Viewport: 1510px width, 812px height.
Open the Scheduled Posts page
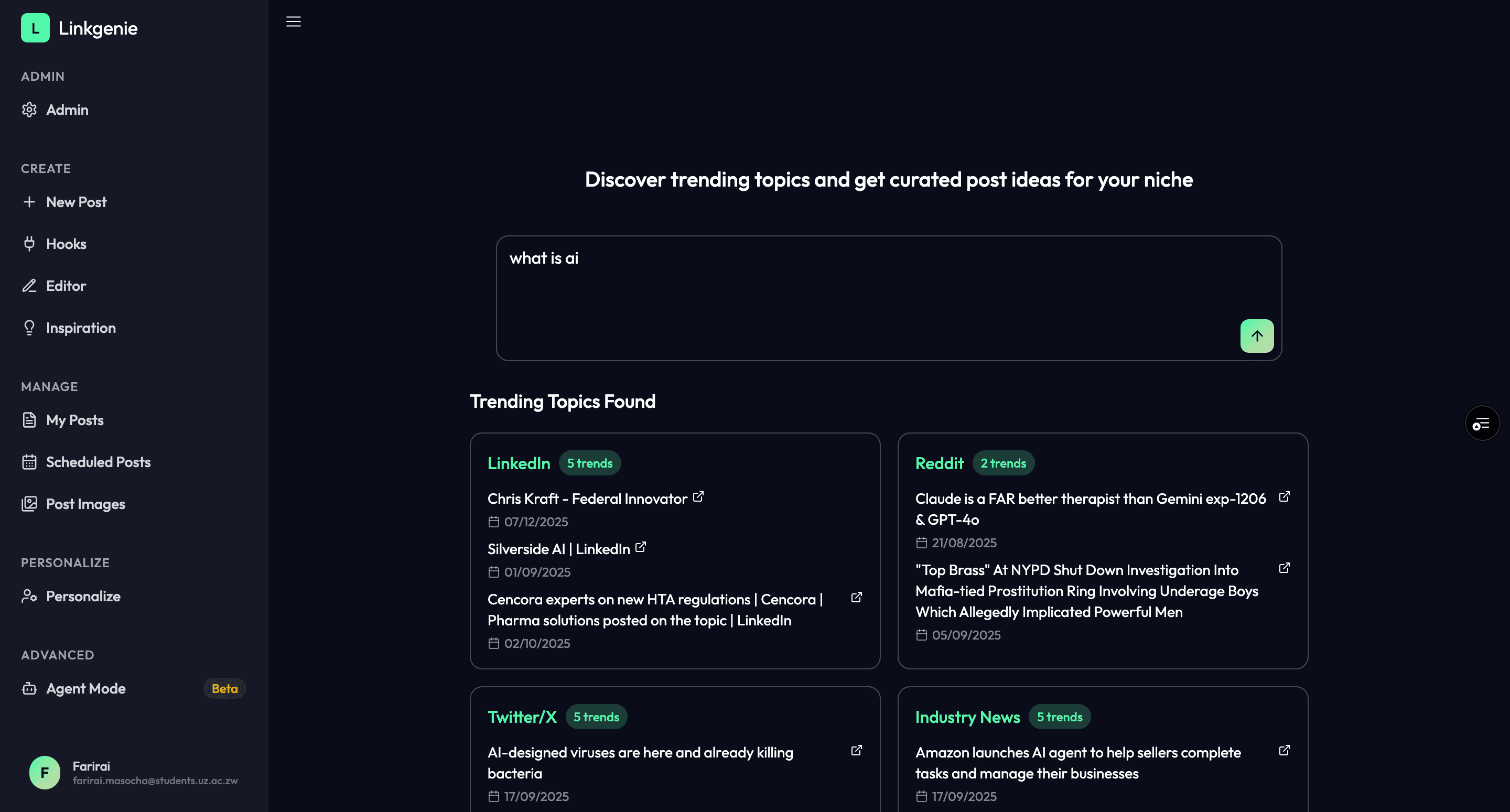coord(98,462)
